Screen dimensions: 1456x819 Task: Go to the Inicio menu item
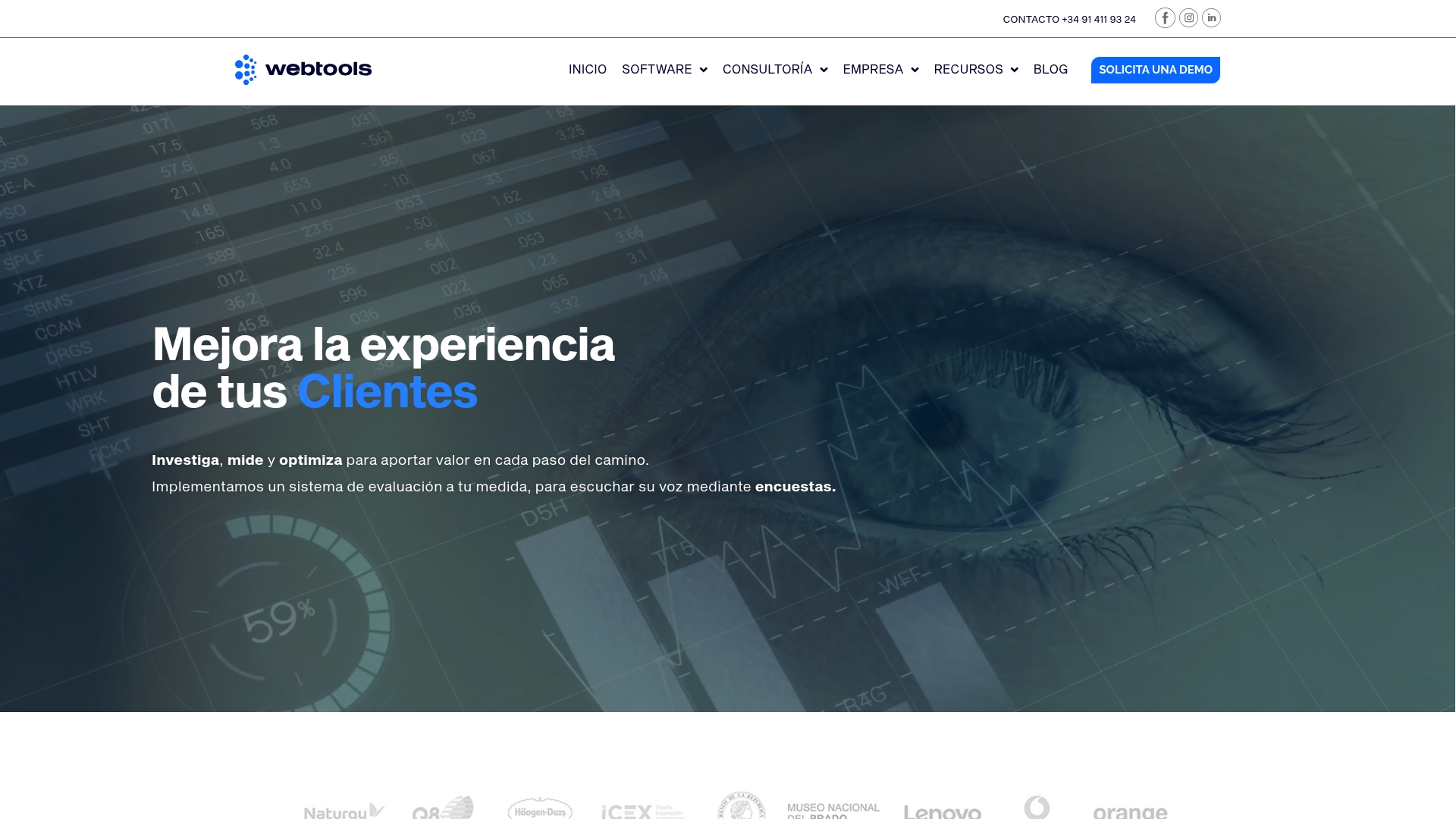pyautogui.click(x=588, y=70)
